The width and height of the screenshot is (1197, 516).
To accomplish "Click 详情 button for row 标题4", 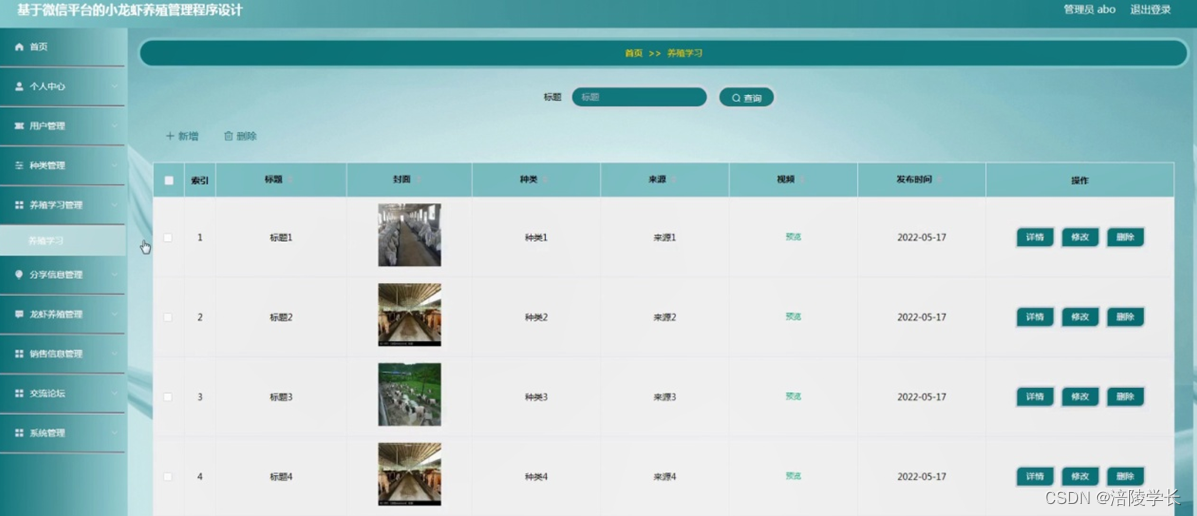I will coord(1035,476).
